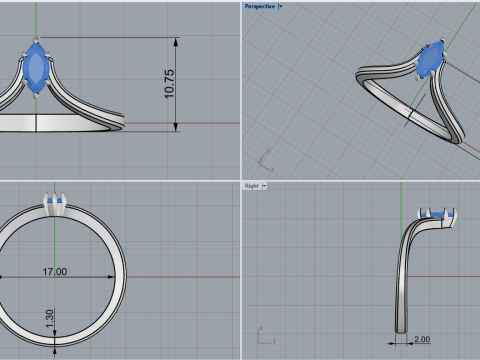Screen dimensions: 480x360
Task: Open the Right viewport dropdown arrow
Action: (264, 186)
